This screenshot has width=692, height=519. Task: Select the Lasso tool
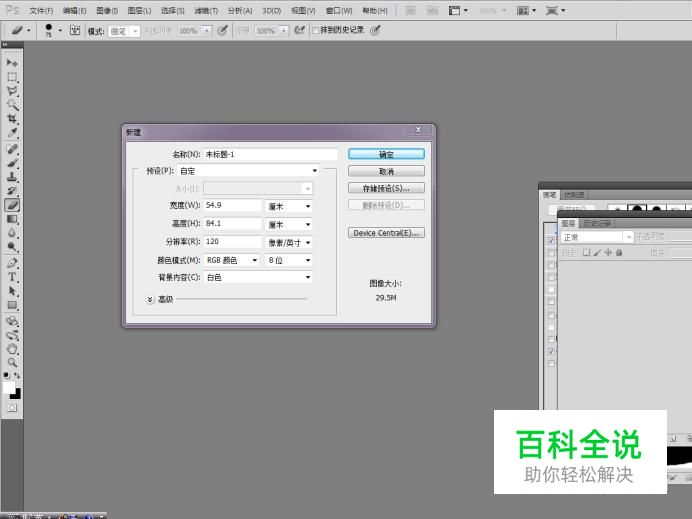point(12,91)
